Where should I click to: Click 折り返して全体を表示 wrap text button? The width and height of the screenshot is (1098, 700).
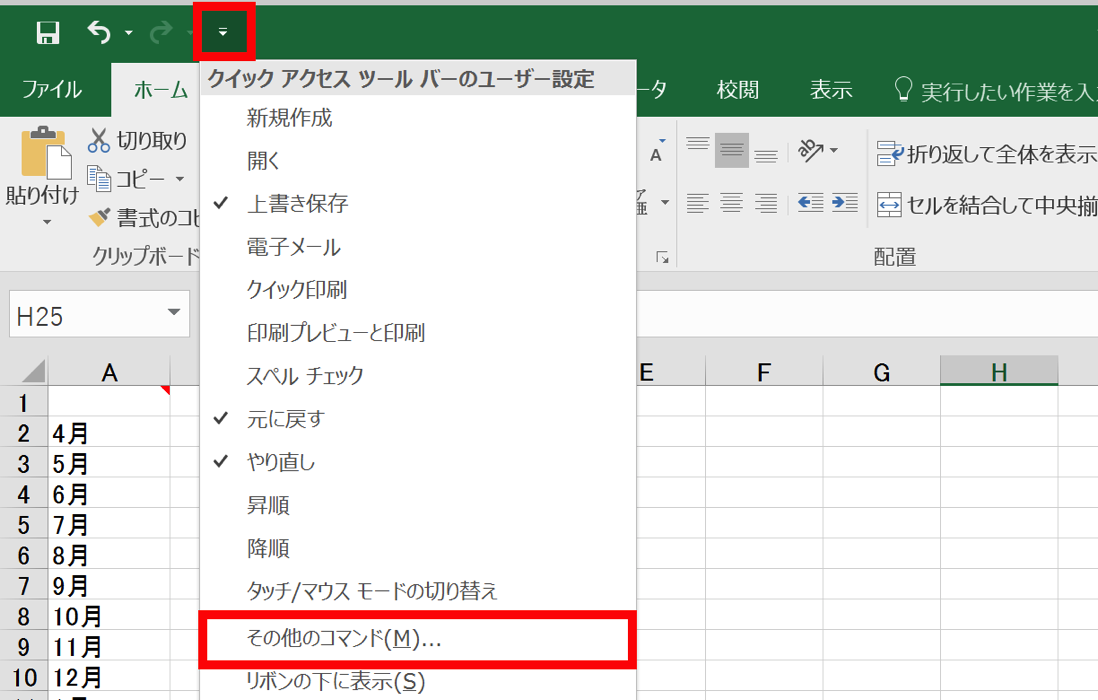[x=987, y=154]
